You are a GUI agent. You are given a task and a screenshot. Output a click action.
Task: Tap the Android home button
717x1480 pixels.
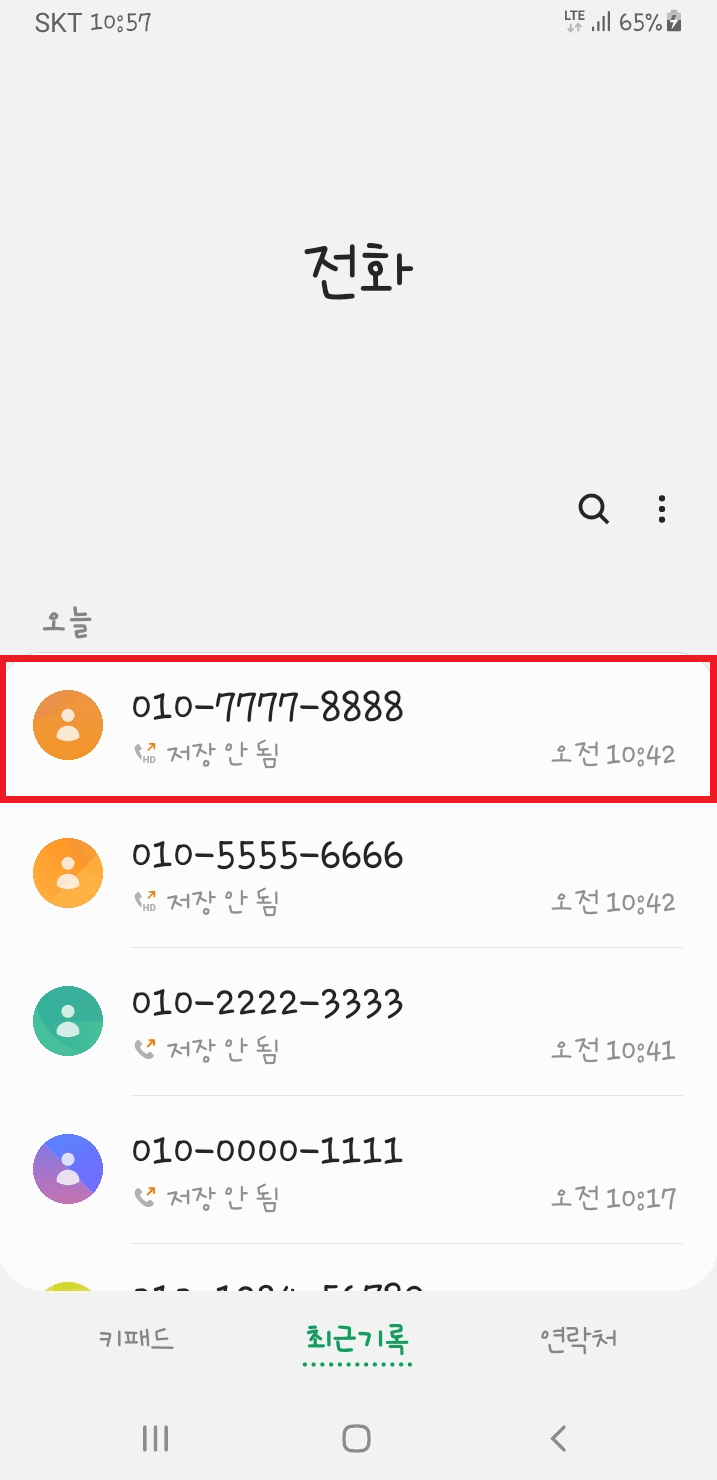(357, 1439)
